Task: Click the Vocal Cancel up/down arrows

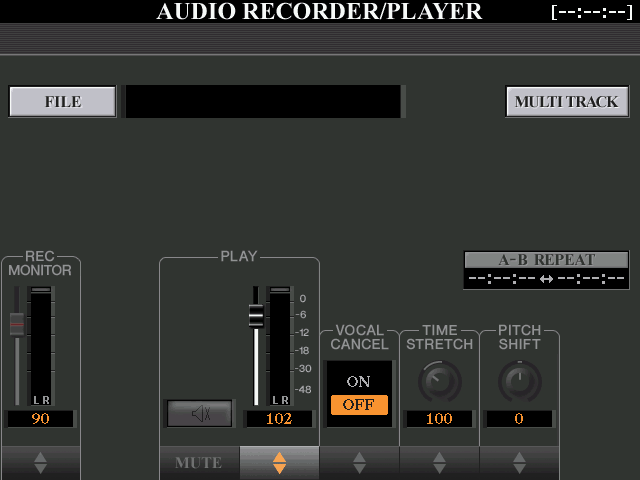Action: tap(359, 463)
